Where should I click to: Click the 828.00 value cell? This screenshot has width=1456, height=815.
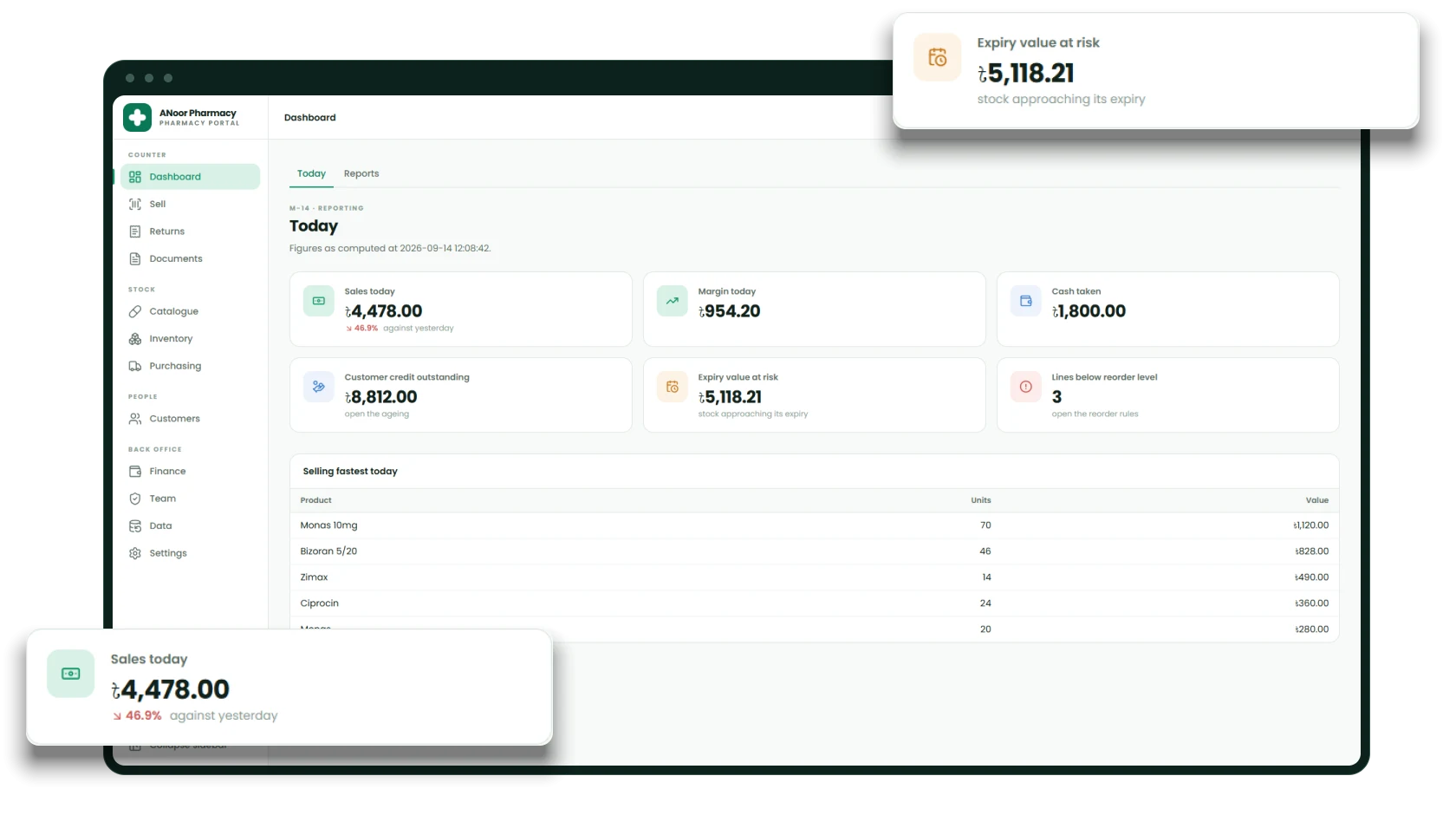[1311, 551]
